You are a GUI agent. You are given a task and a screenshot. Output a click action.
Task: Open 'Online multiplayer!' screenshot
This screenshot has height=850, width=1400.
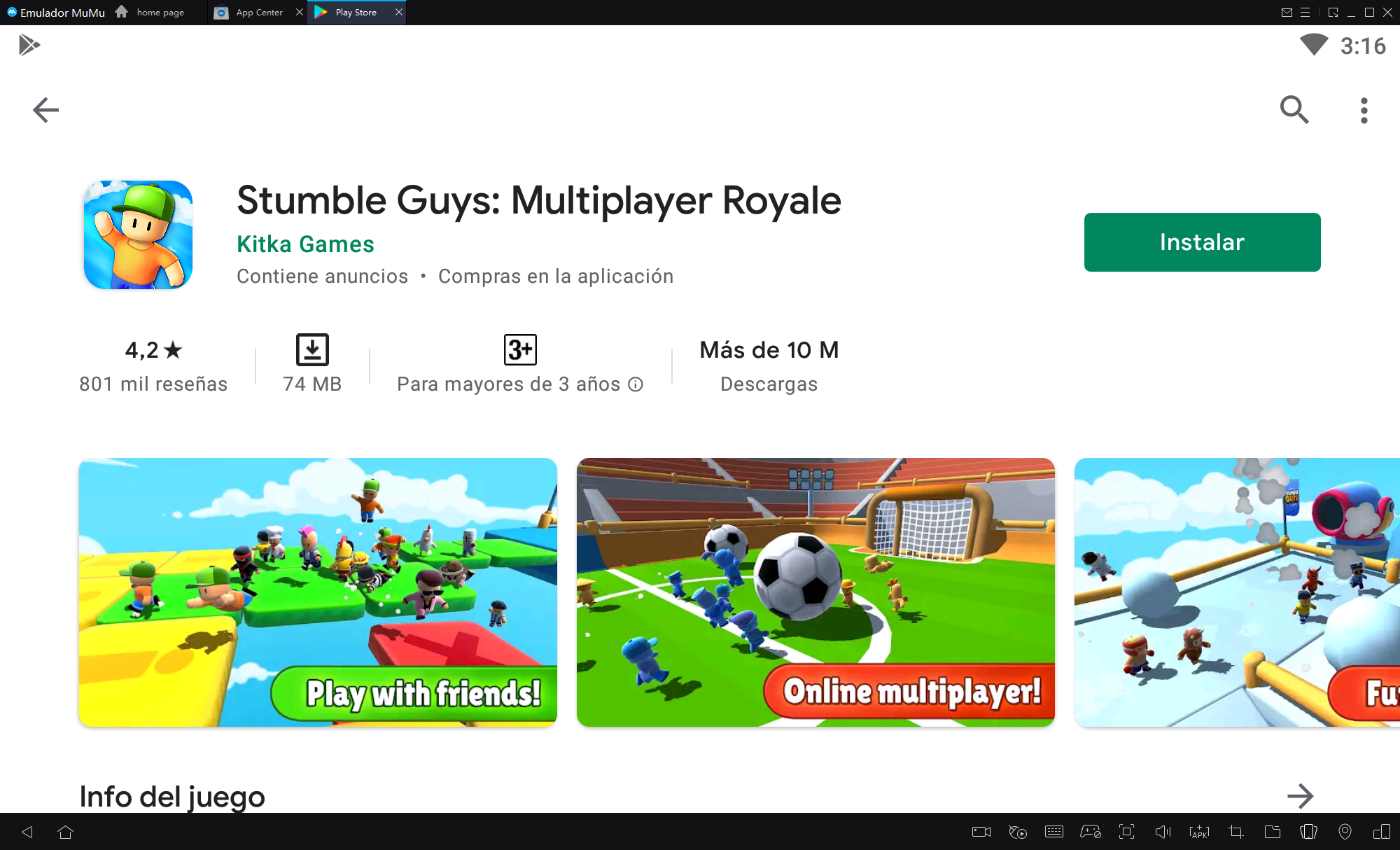(x=815, y=592)
